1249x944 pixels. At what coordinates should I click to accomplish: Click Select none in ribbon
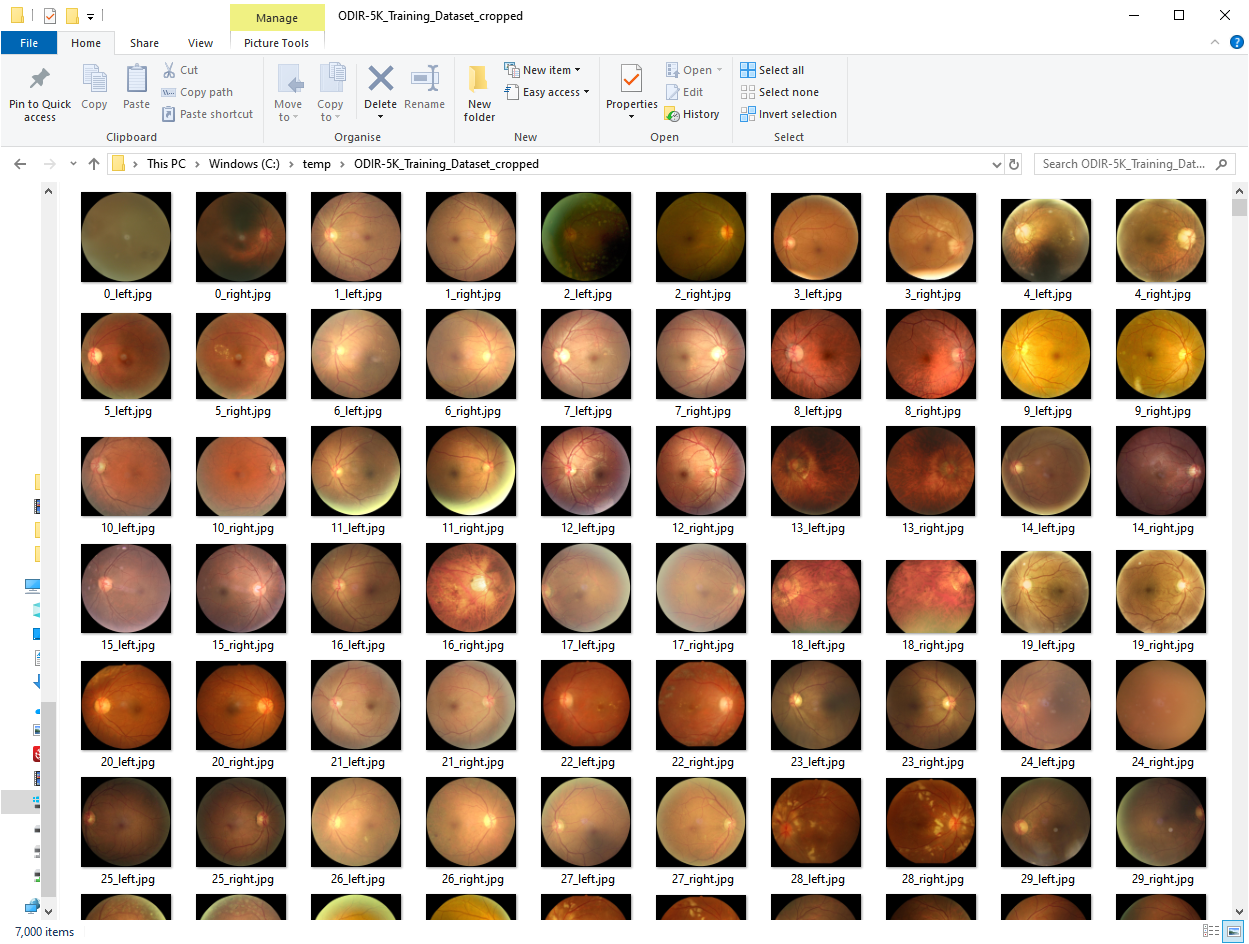pyautogui.click(x=778, y=92)
